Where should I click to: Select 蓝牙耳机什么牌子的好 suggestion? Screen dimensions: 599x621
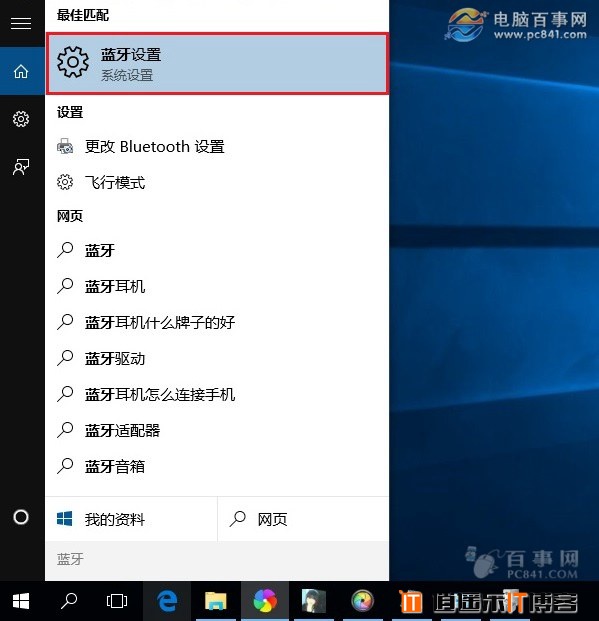pos(217,322)
